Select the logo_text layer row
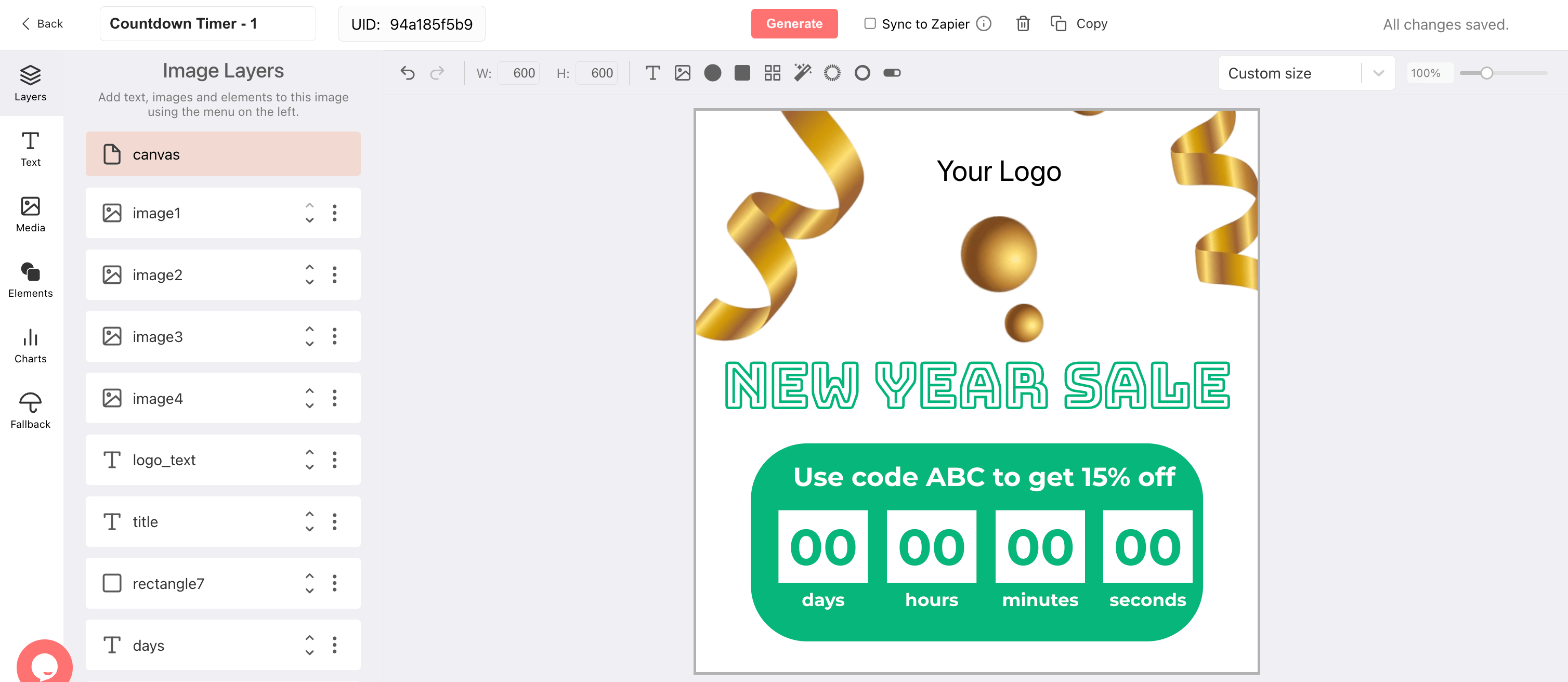The width and height of the screenshot is (1568, 682). tap(224, 460)
